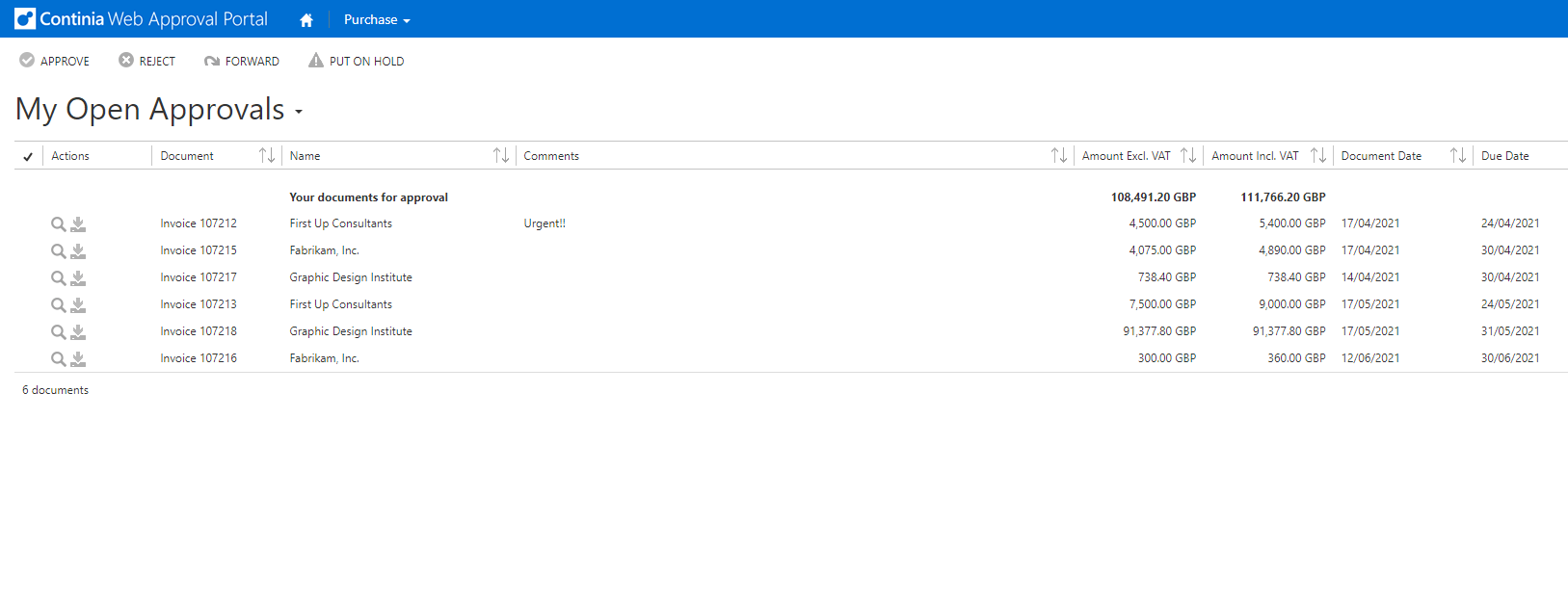Click 4,500.00 GBP amount
This screenshot has width=1568, height=603.
[x=1162, y=223]
